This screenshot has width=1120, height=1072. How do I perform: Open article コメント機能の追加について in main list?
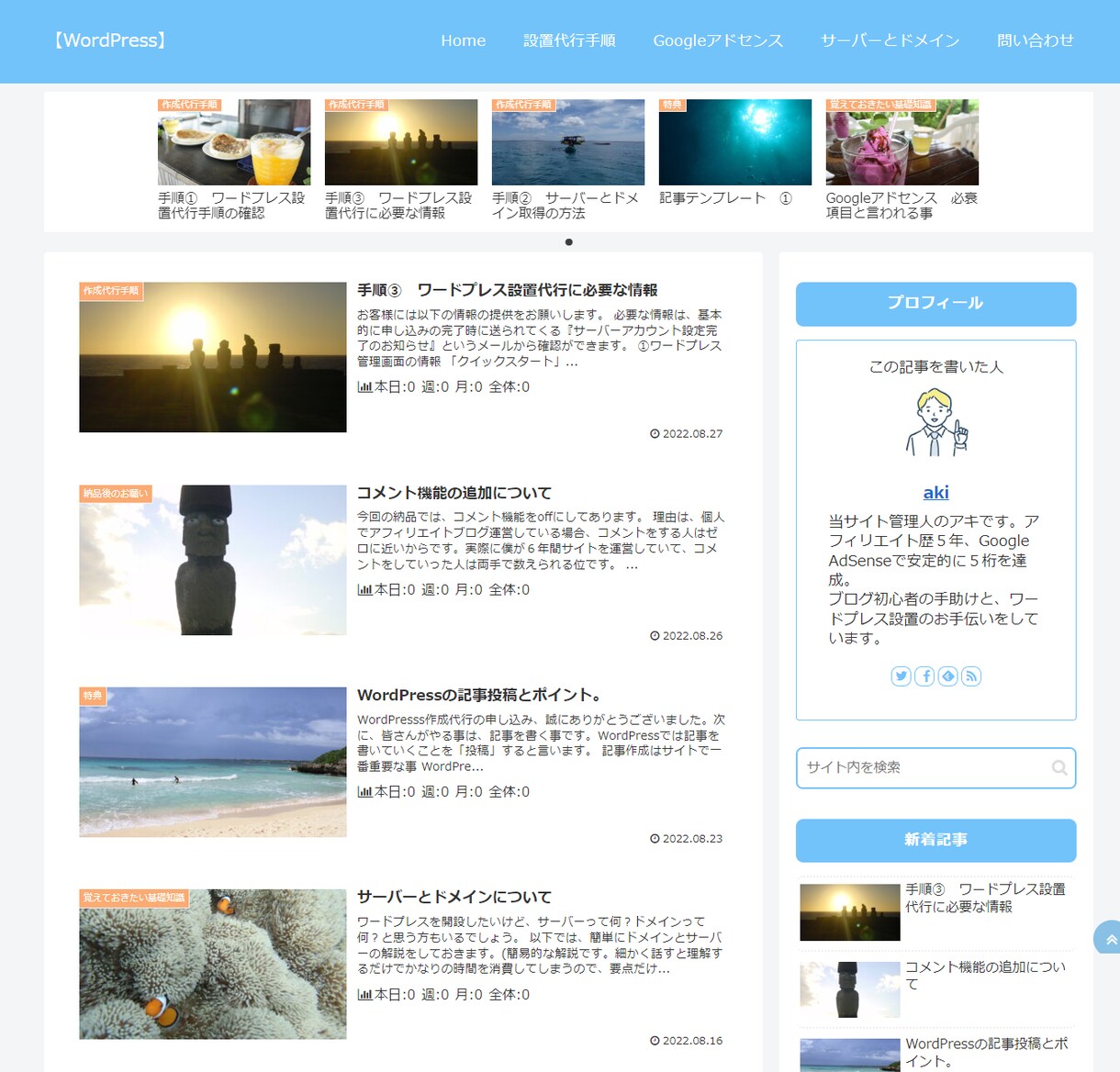pos(454,493)
